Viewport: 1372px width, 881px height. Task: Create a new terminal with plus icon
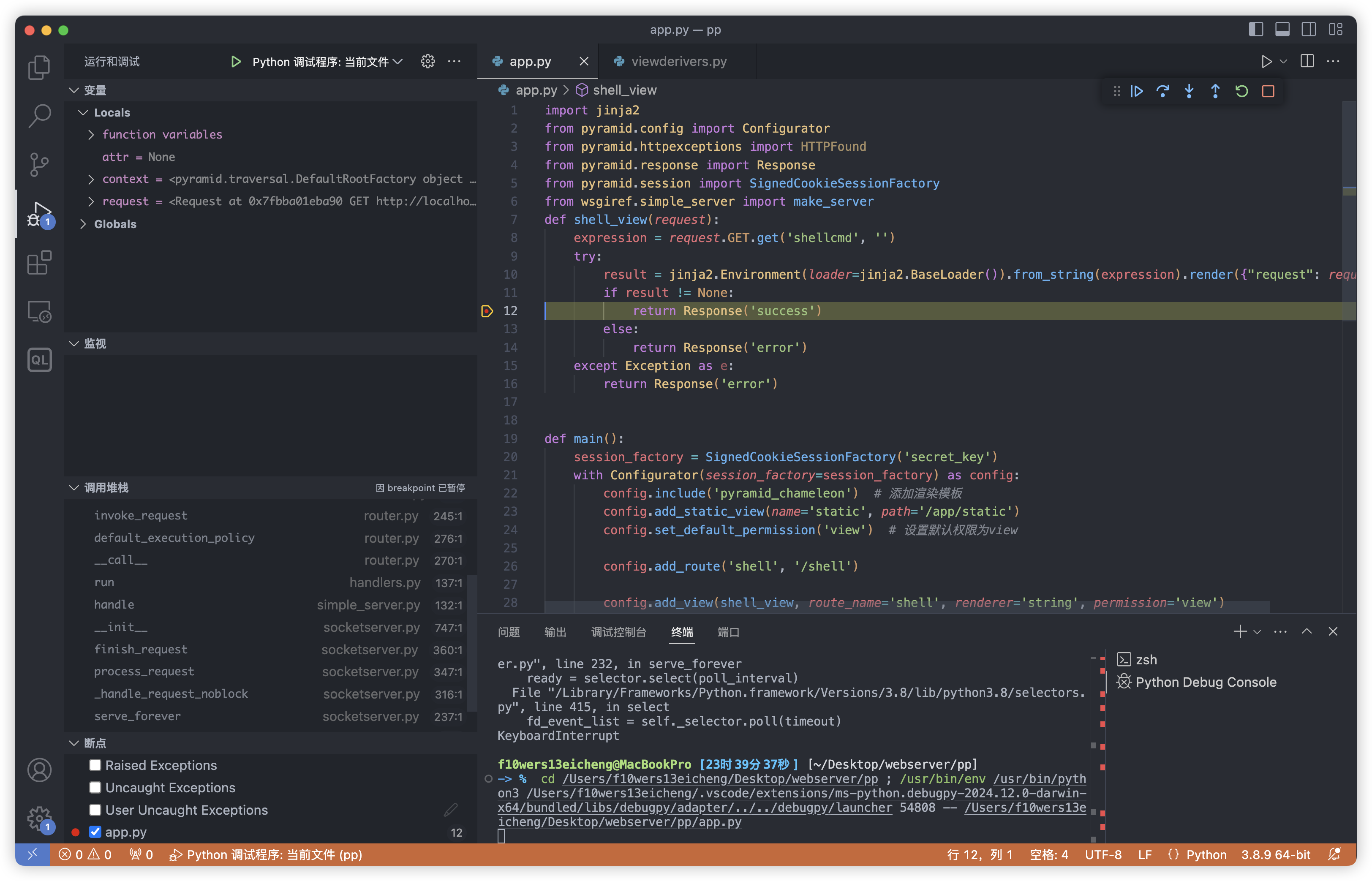point(1240,631)
